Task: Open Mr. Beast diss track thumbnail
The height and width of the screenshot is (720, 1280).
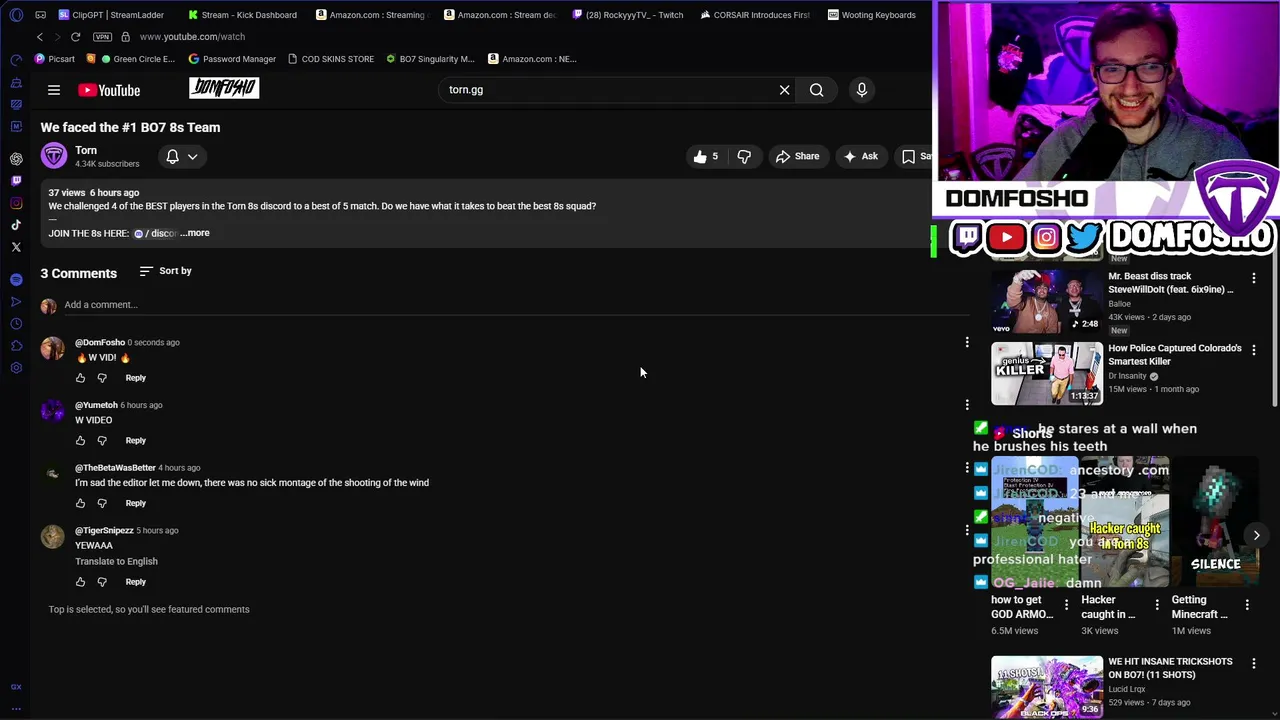Action: [1046, 301]
